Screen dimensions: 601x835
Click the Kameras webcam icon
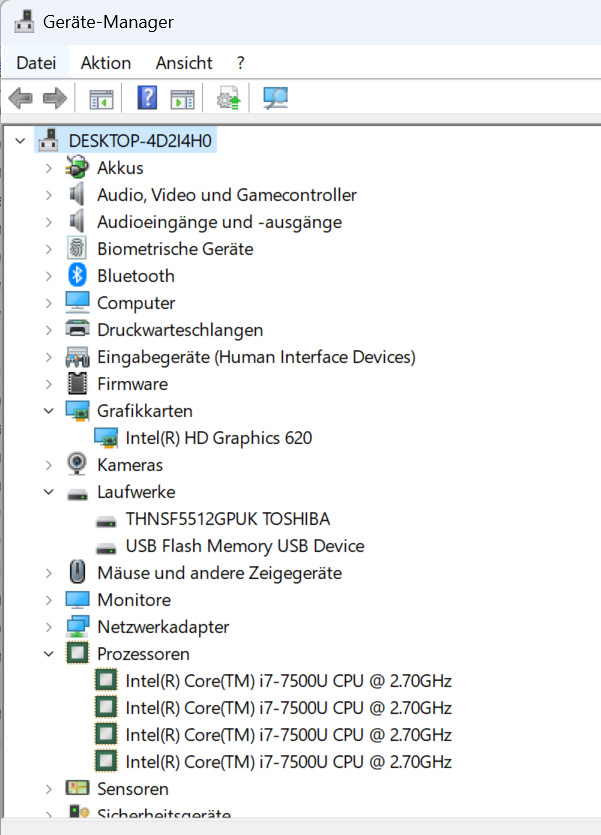[x=77, y=464]
